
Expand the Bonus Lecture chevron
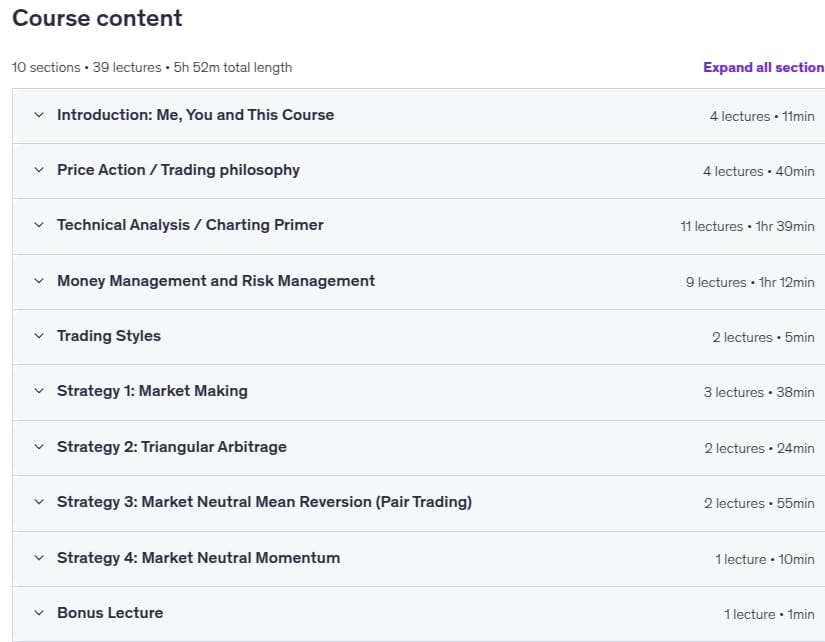click(x=39, y=613)
